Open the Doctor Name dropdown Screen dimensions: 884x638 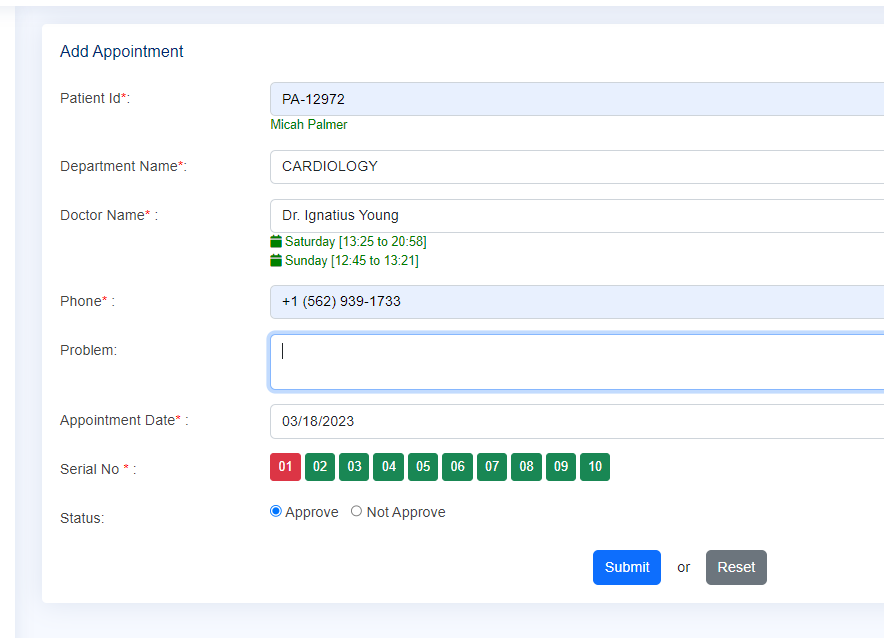[x=577, y=216]
